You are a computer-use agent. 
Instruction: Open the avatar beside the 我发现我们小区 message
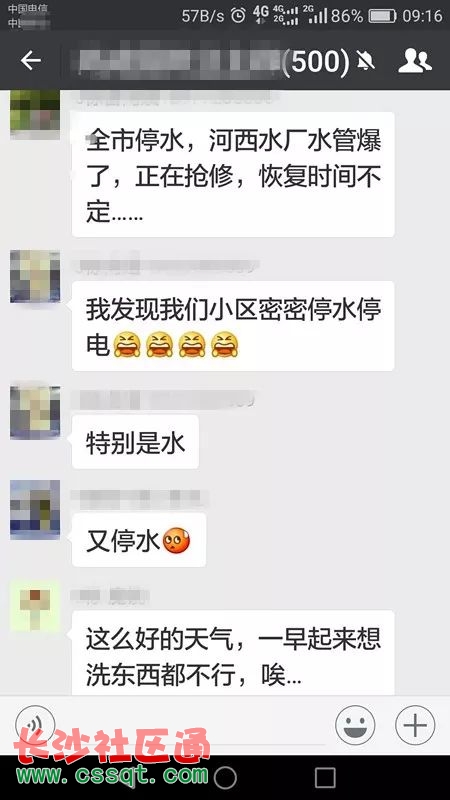(x=35, y=277)
